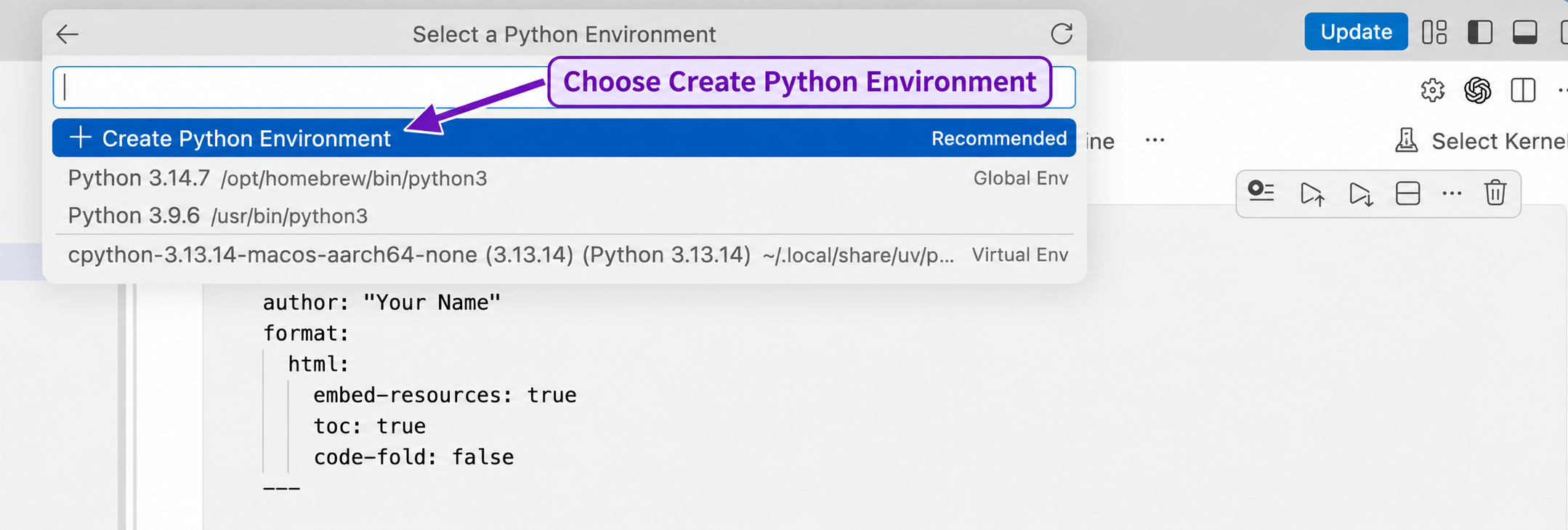
Task: Toggle the bottom panel visibility
Action: pyautogui.click(x=1525, y=32)
